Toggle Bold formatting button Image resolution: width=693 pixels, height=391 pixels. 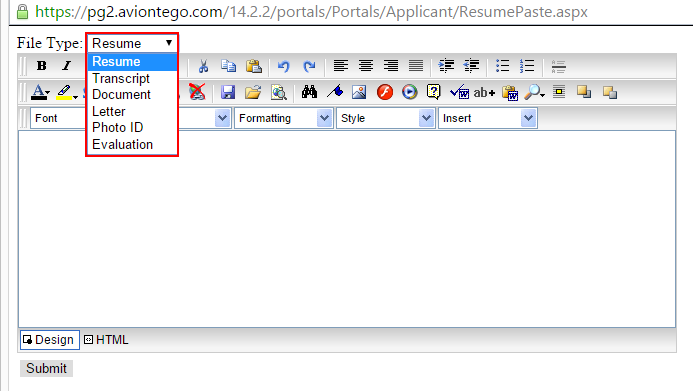click(42, 66)
